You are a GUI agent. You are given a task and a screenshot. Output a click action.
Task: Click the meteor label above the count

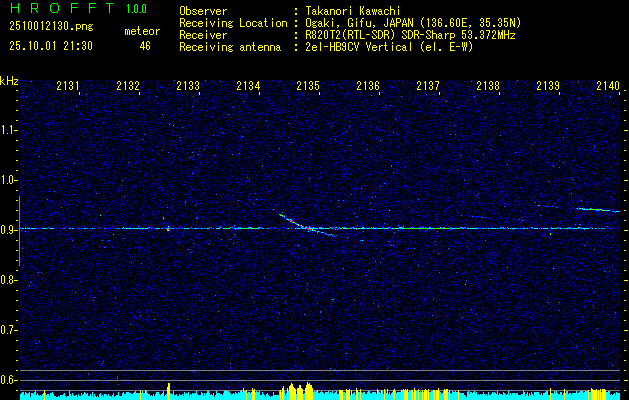(142, 31)
